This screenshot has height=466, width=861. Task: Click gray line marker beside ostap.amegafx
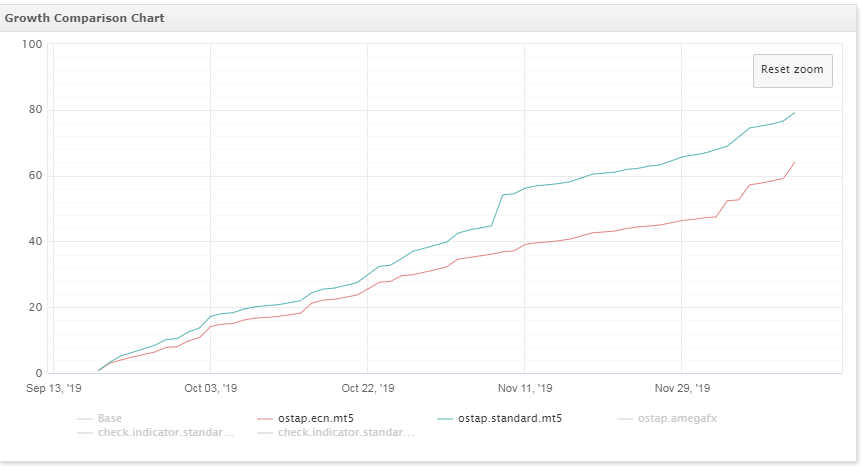pyautogui.click(x=625, y=419)
